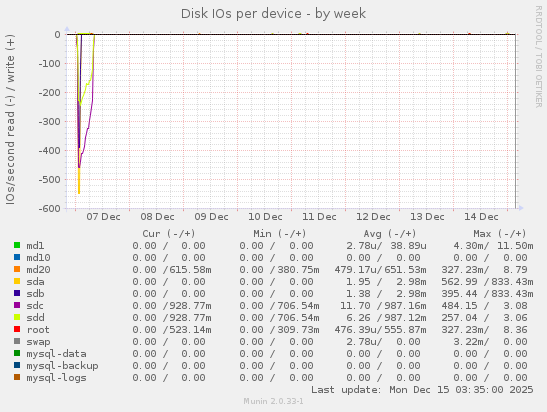Click md1 max write value '11.50m'

(x=515, y=246)
